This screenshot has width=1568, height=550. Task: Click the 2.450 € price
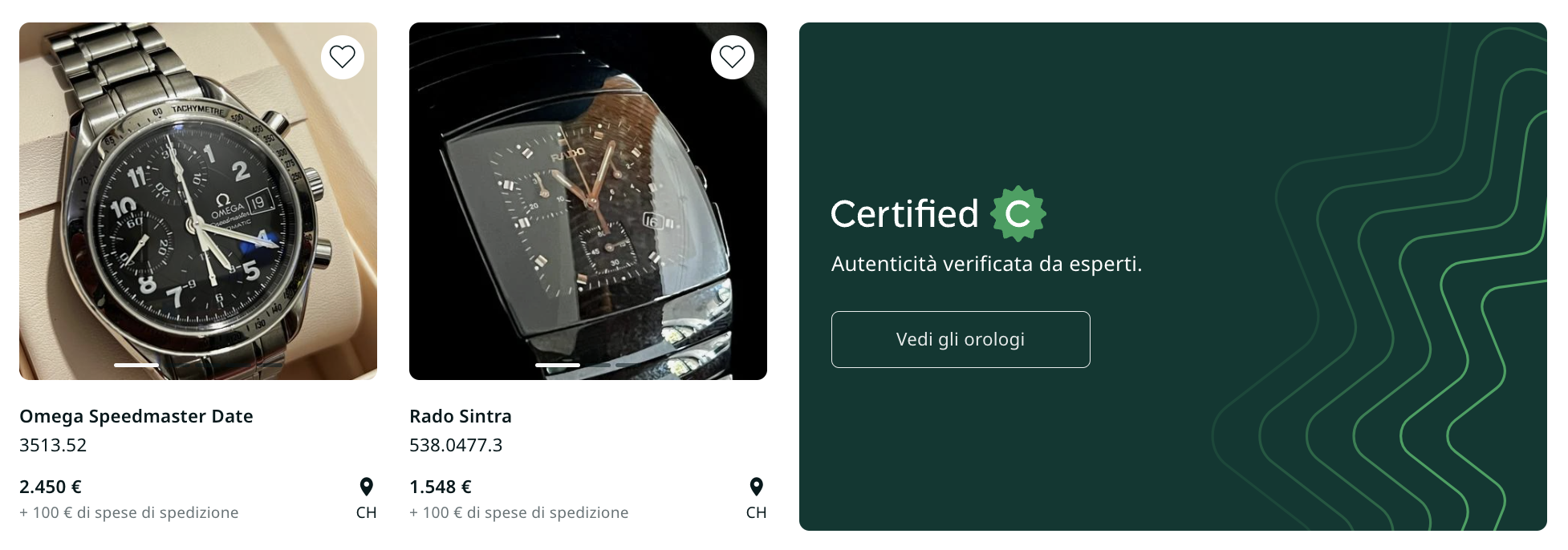51,487
